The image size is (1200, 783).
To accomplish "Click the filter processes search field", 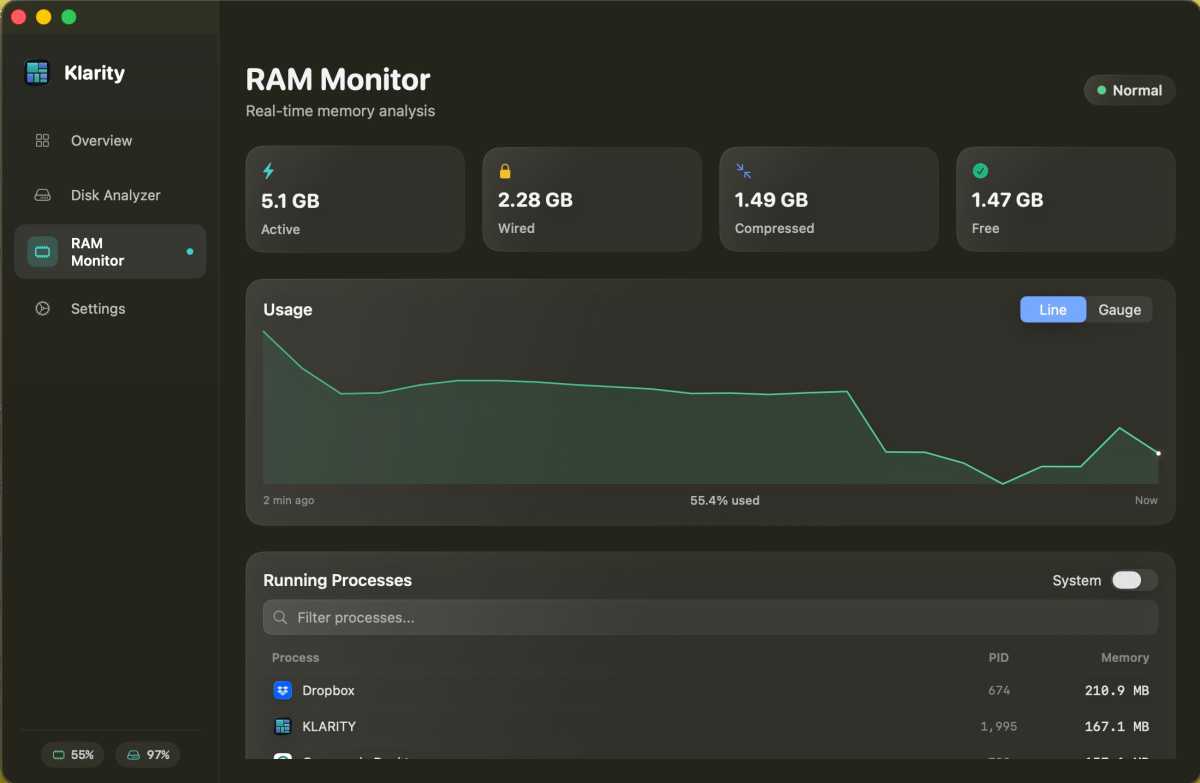I will [x=710, y=617].
